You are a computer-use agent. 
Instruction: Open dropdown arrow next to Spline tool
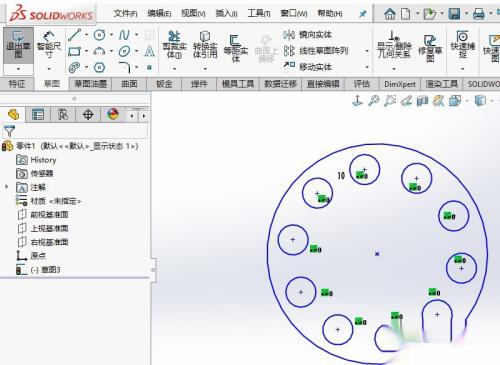(x=136, y=35)
